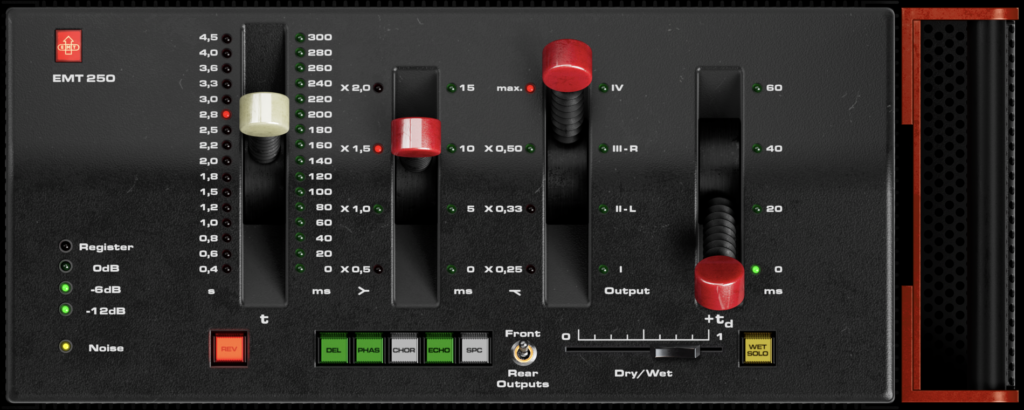This screenshot has width=1024, height=410.
Task: Click the 0dB level LED
Action: pos(65,268)
